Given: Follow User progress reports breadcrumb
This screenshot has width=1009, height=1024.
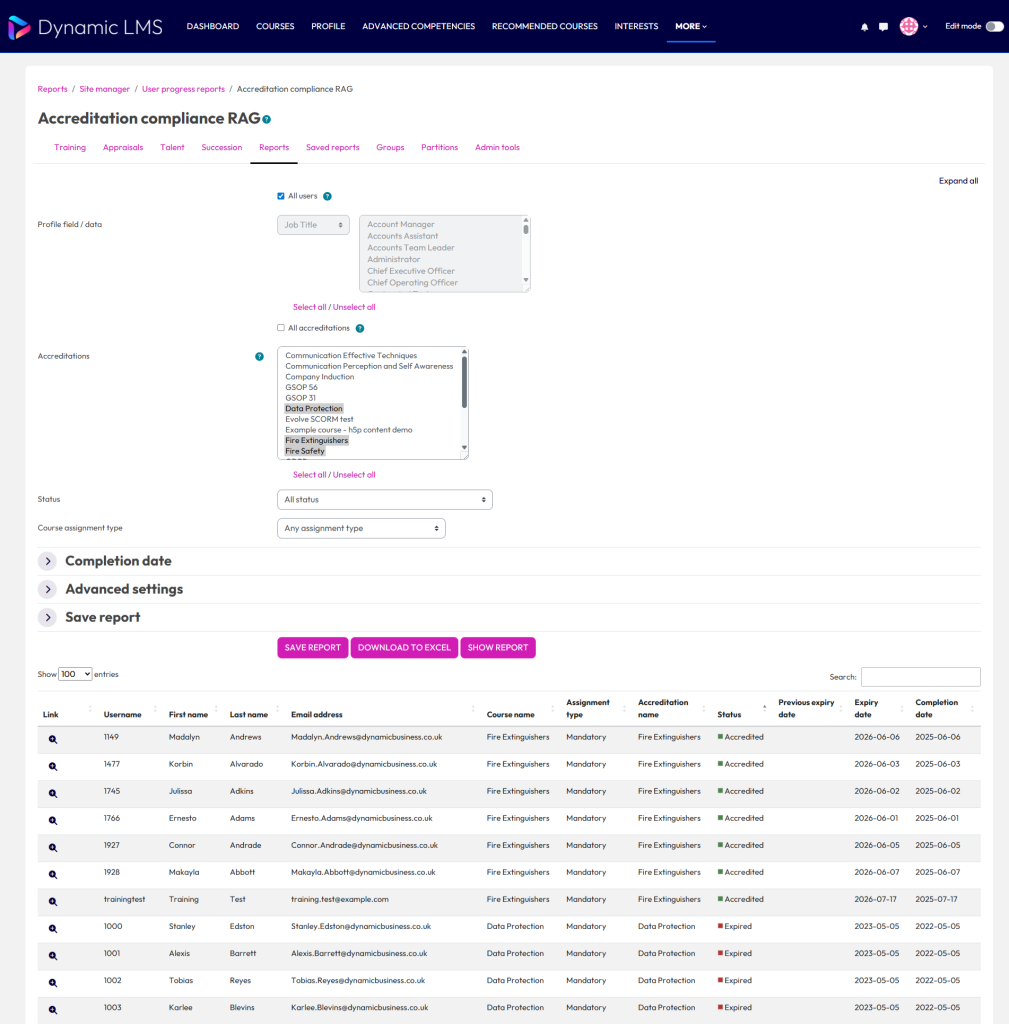Looking at the screenshot, I should (x=184, y=89).
